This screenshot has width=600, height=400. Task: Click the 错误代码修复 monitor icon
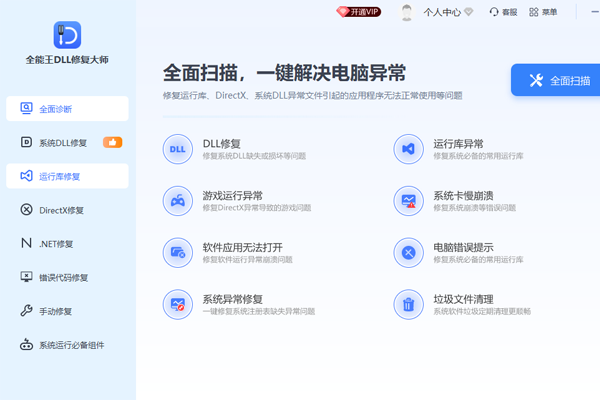[x=26, y=277]
